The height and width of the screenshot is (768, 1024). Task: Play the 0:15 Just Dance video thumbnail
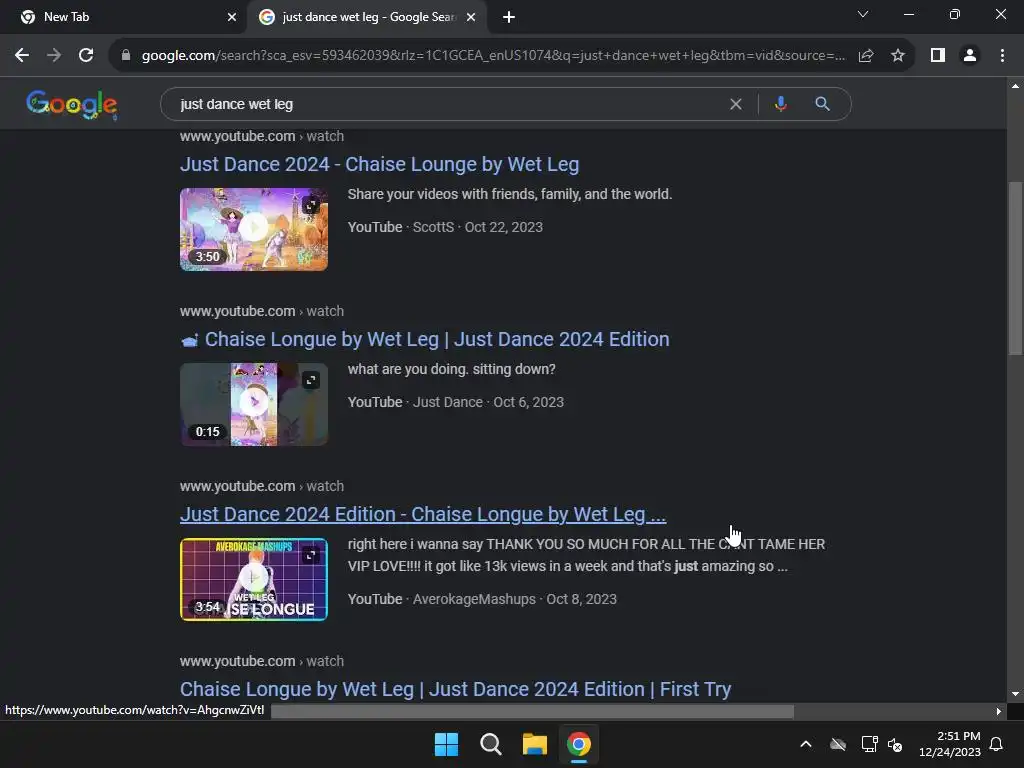[253, 404]
